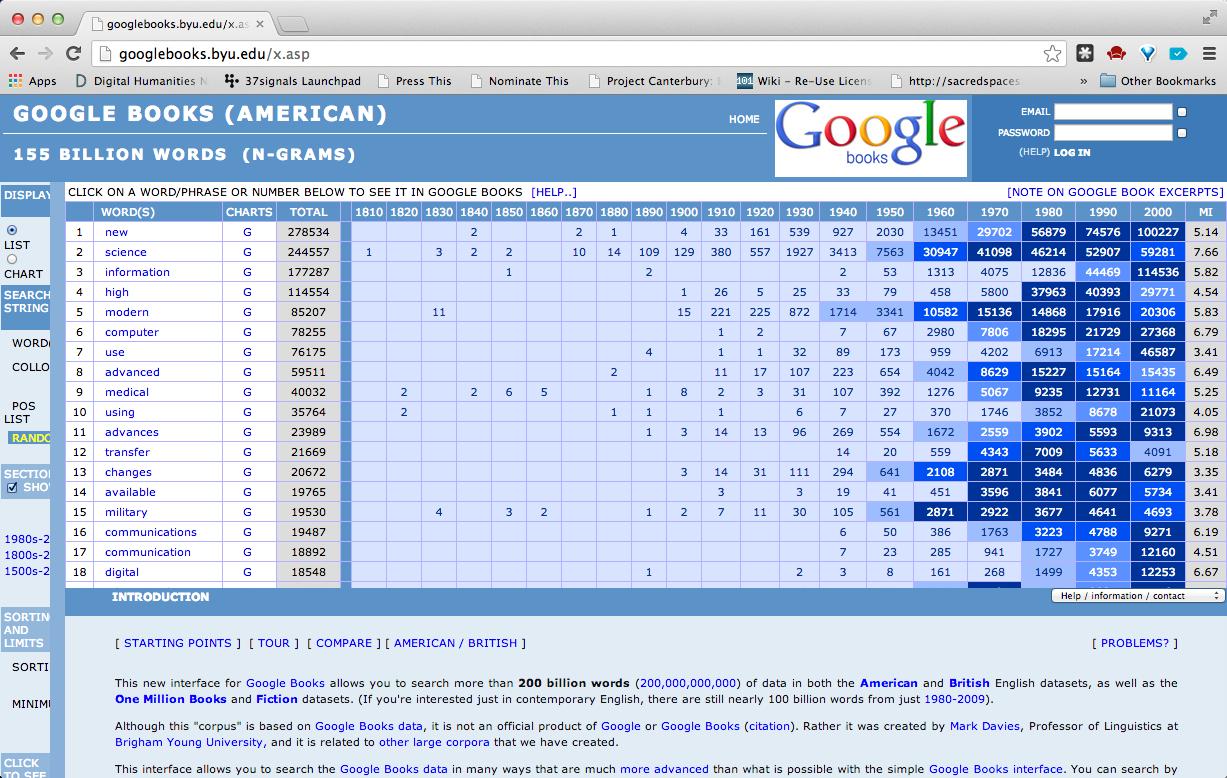Go back with the browser back arrow
1227x778 pixels.
coord(17,54)
